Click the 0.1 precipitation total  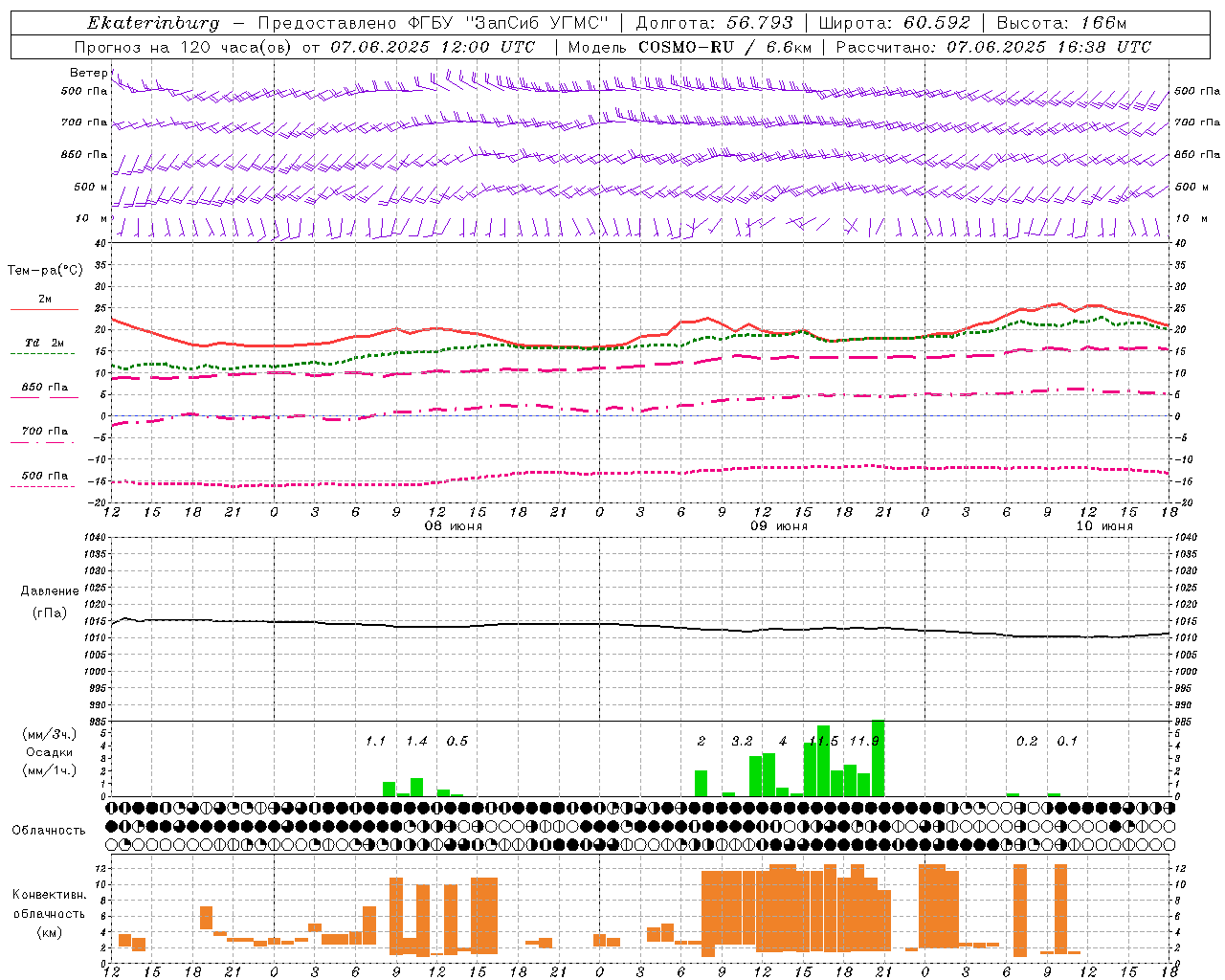1067,742
